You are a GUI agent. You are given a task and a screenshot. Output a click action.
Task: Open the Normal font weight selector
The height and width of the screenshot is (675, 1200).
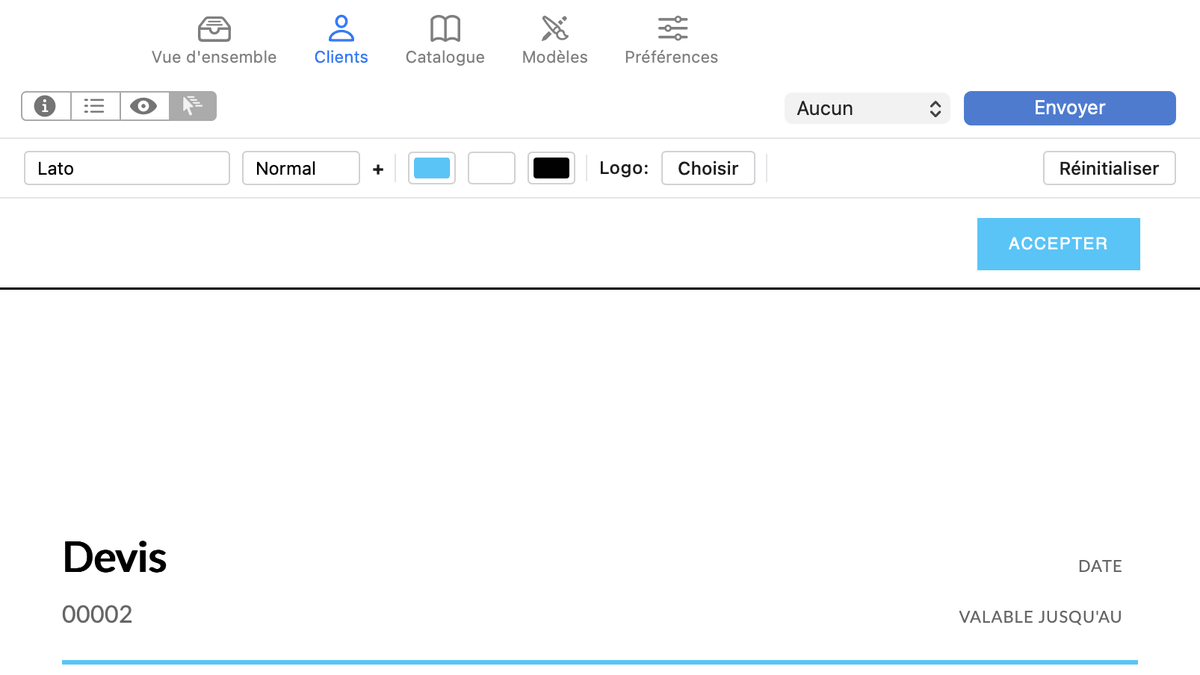point(301,168)
